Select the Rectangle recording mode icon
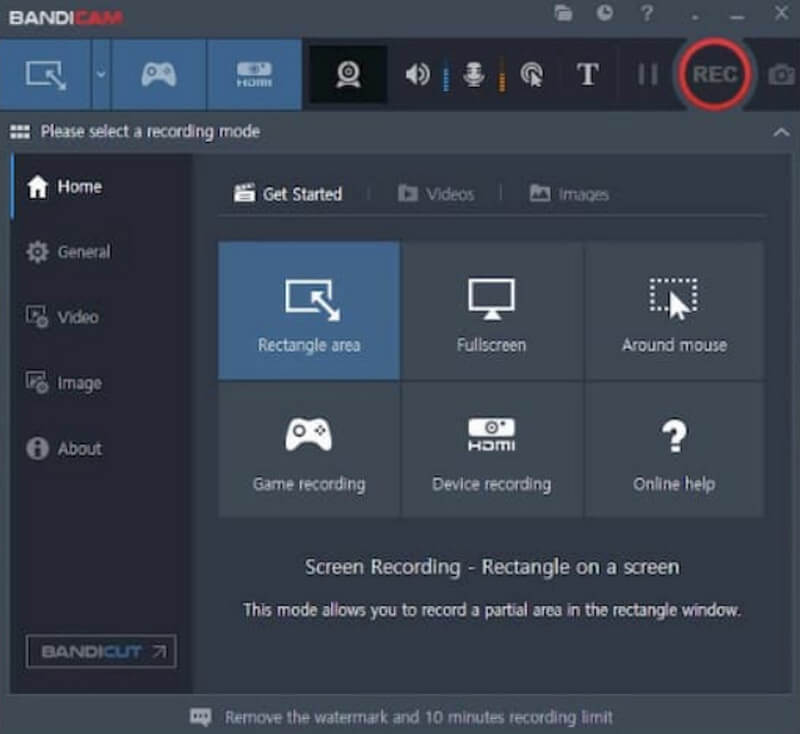Screen dimensions: 800x734 point(46,74)
